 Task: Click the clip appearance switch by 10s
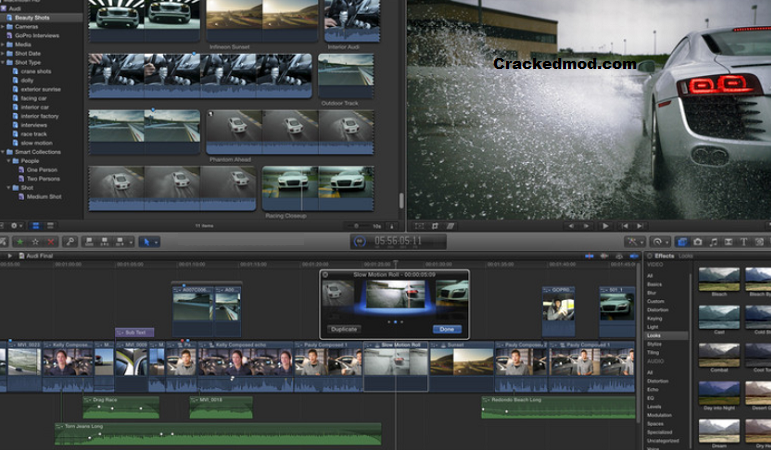point(392,226)
